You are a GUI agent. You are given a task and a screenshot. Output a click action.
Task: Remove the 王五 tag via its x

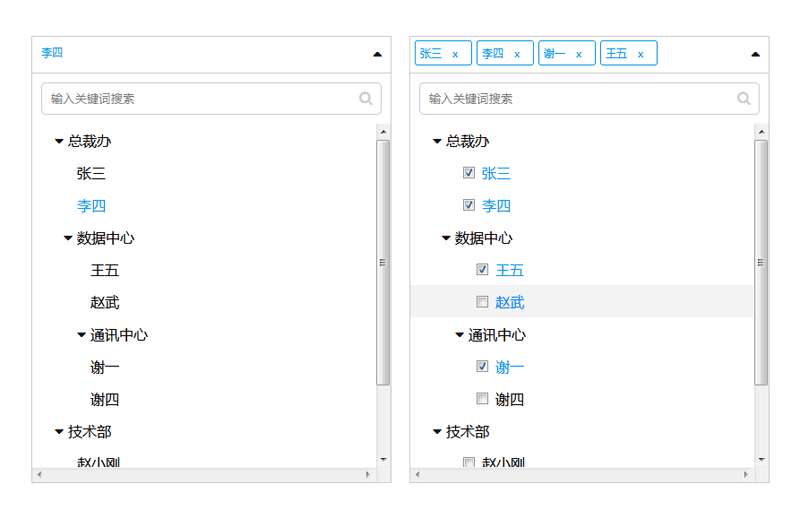tap(640, 54)
